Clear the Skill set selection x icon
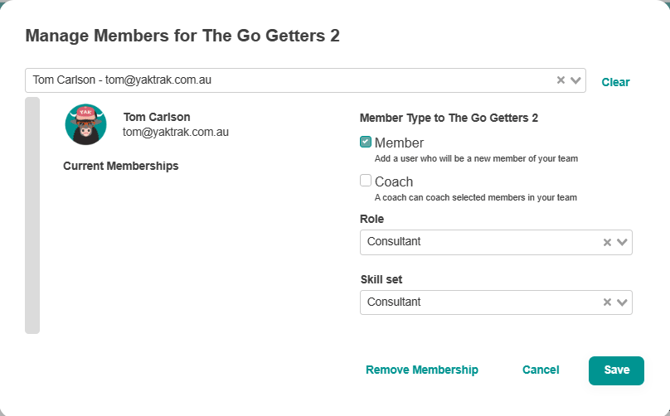This screenshot has height=416, width=670. (607, 302)
